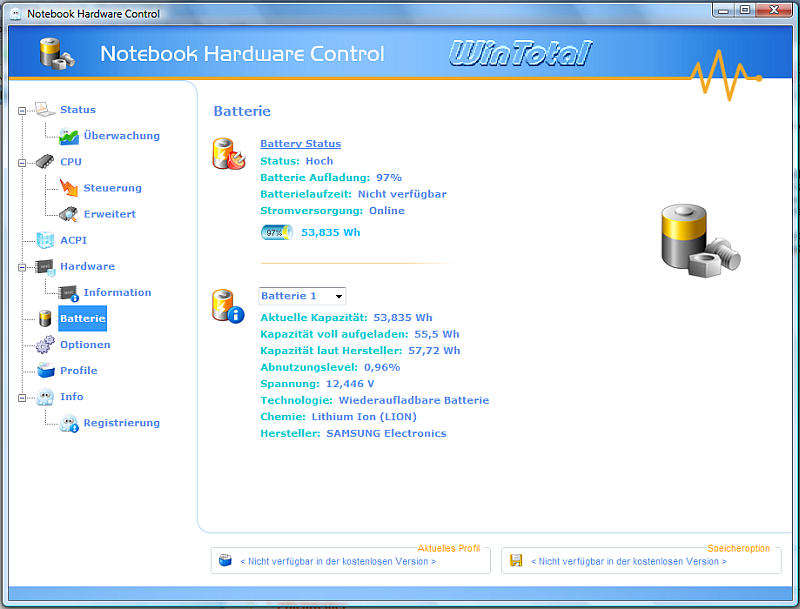Open the Registrierung page
Screen dimensions: 800x609
tap(121, 423)
